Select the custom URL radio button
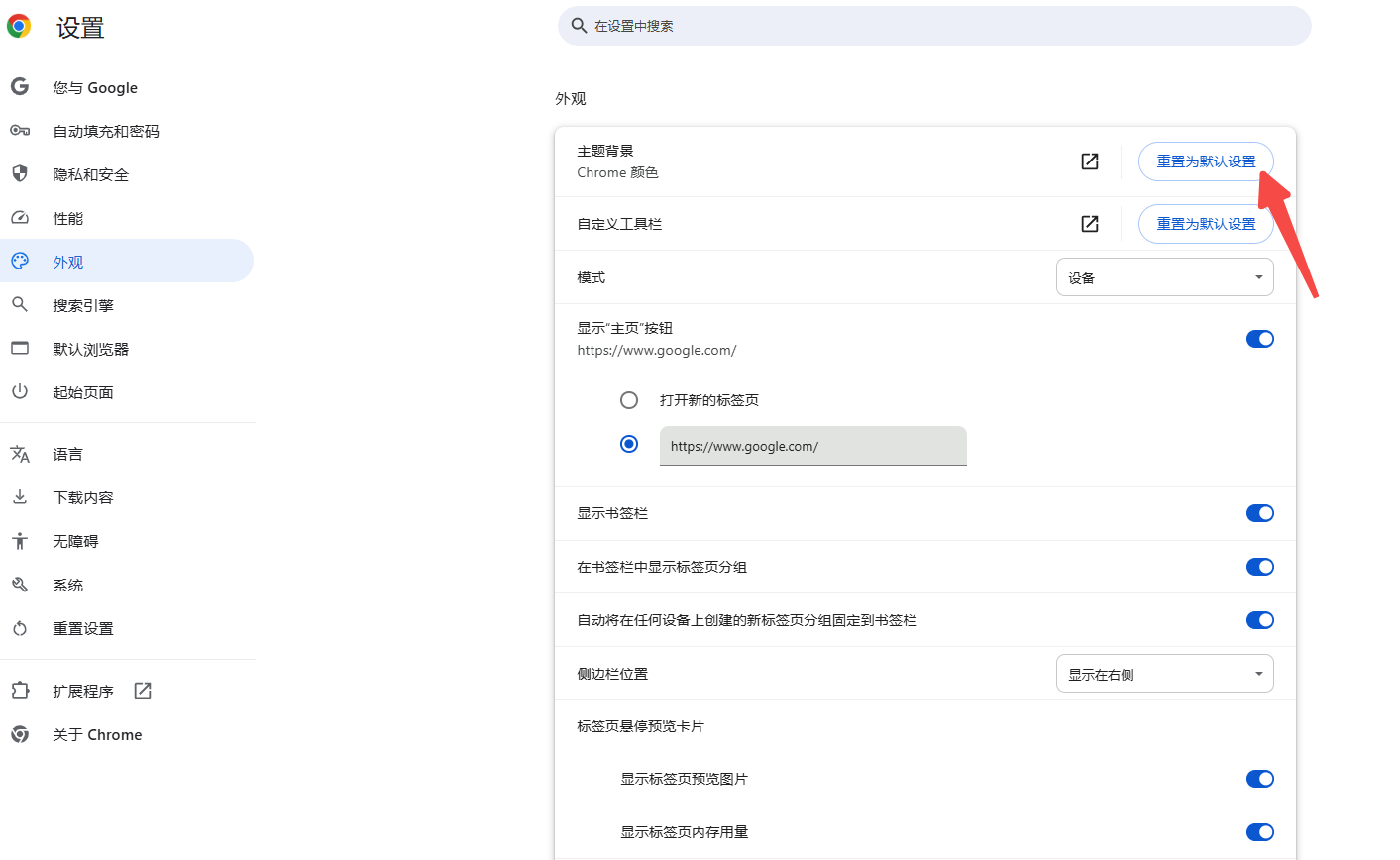 [629, 444]
